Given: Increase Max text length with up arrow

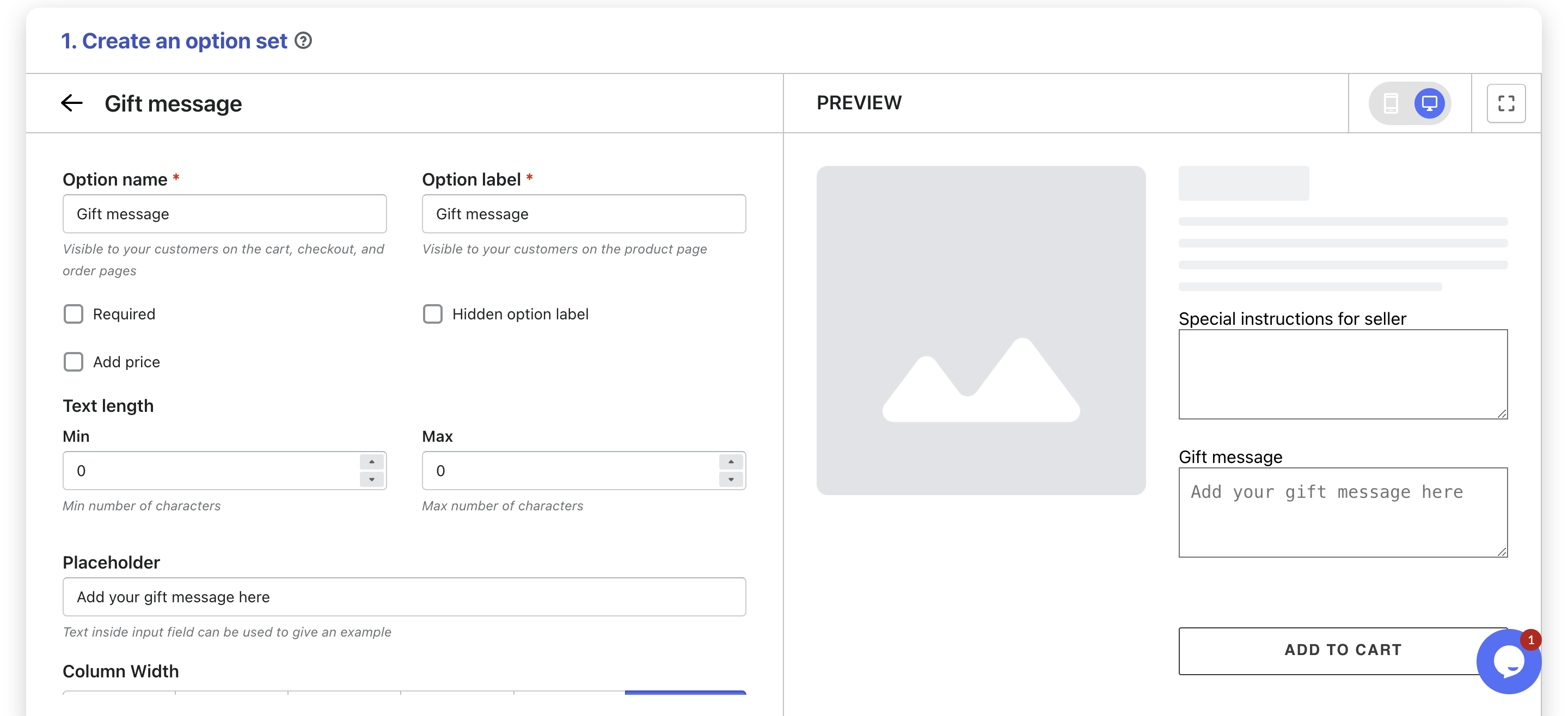Looking at the screenshot, I should tap(731, 462).
